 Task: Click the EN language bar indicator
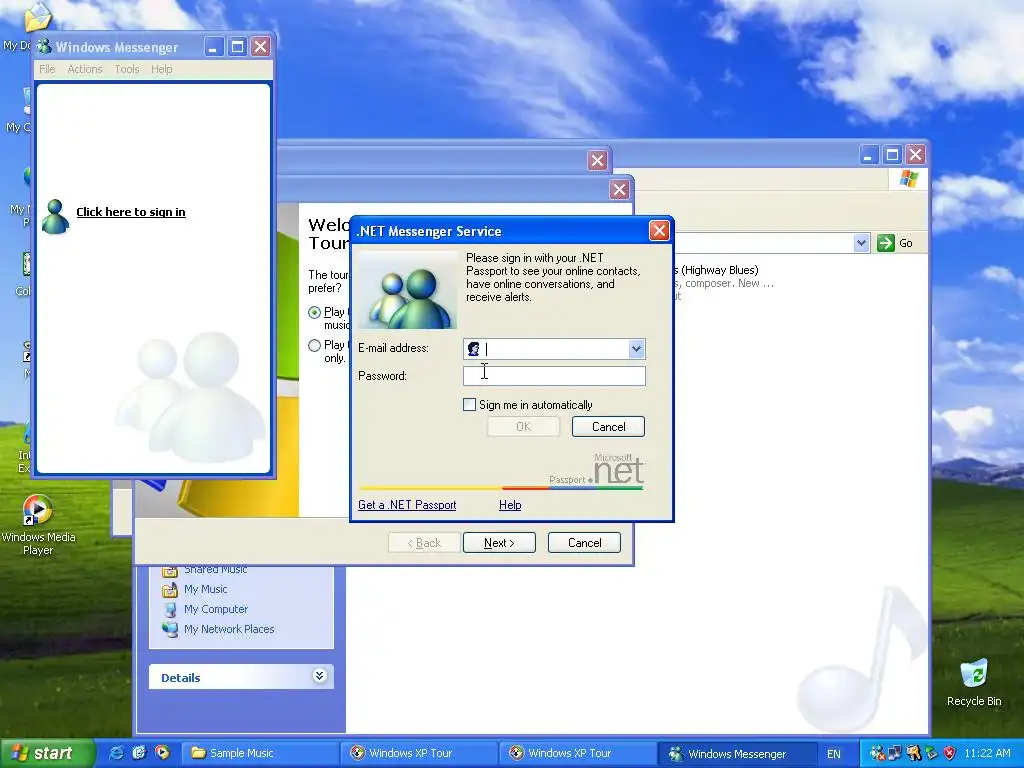pos(834,754)
